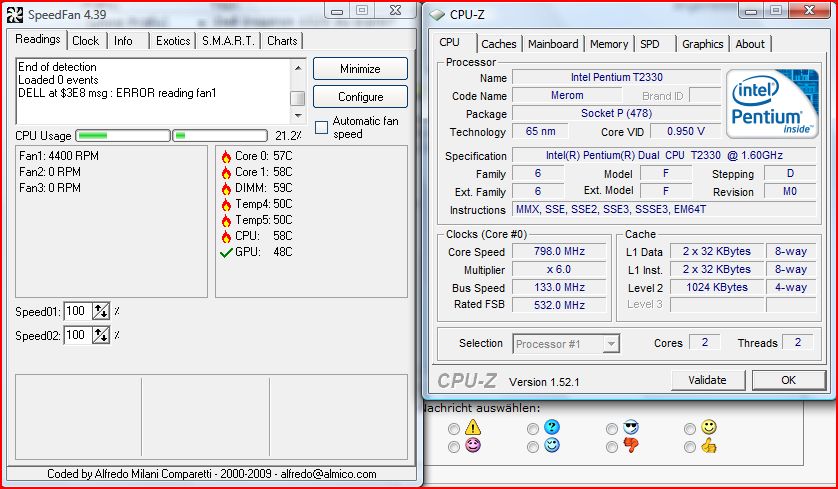Click the flame icon next to Core 0
Screen dimensions: 838x489
tap(226, 157)
